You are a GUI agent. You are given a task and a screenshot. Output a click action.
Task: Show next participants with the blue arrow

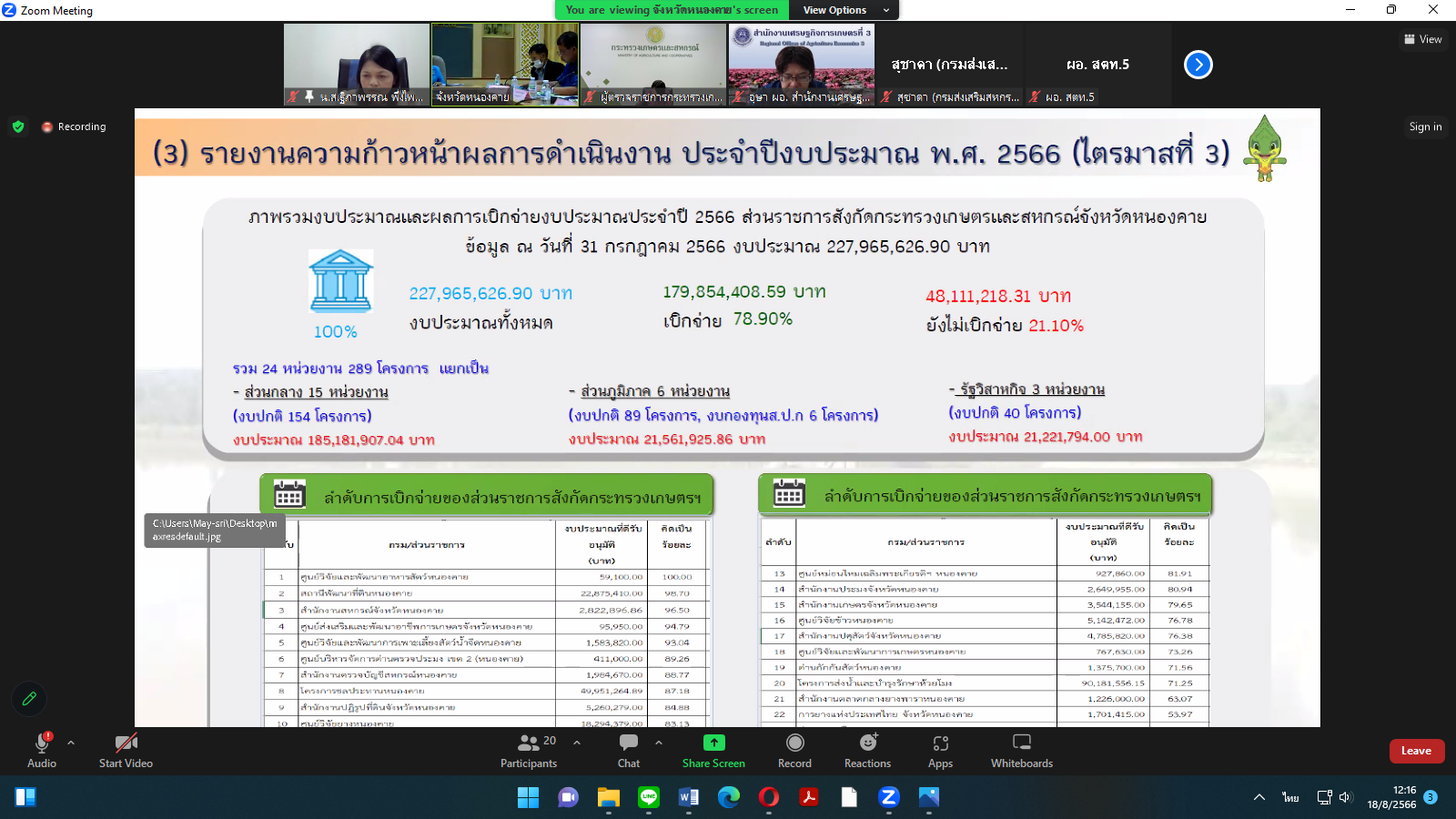coord(1198,65)
